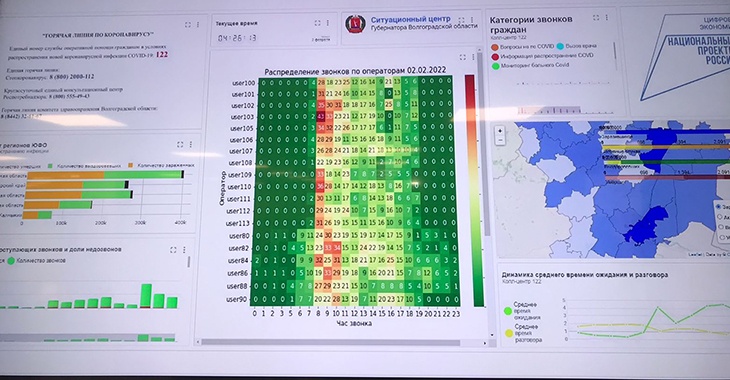Click the phone number 8 (800) 555-49-43
Image resolution: width=730 pixels, height=380 pixels.
coord(69,96)
